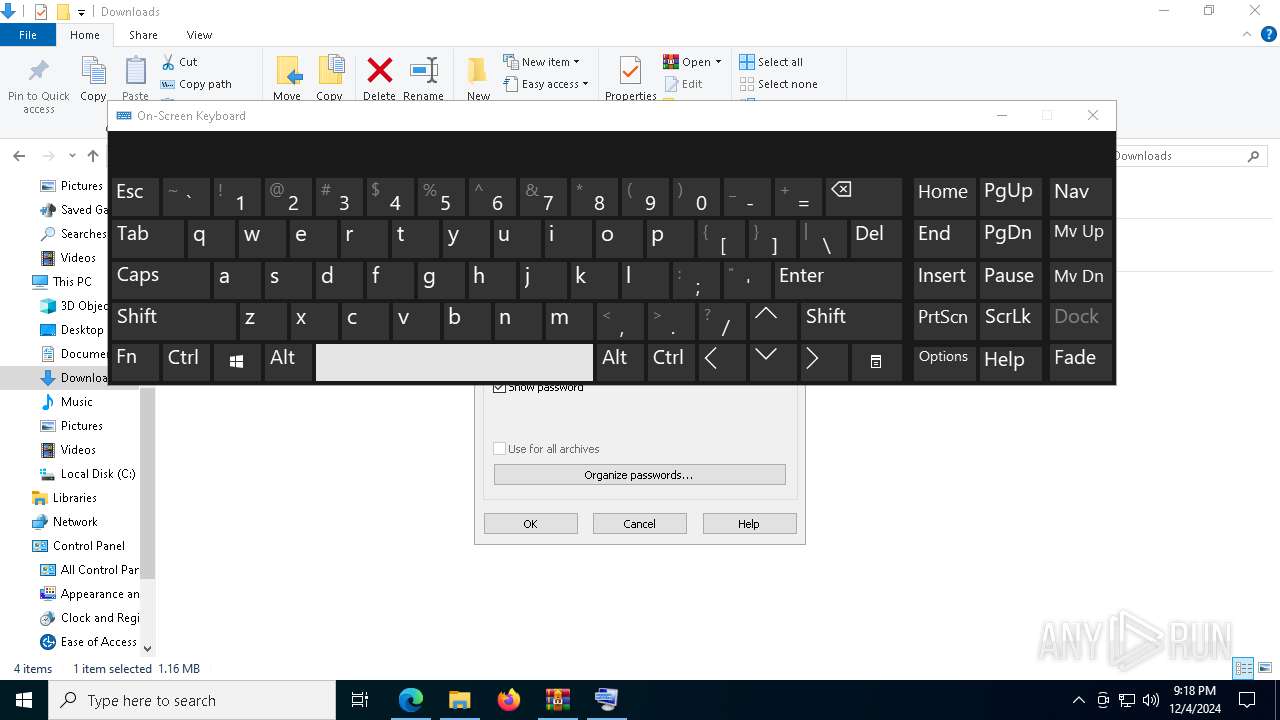The image size is (1280, 720).
Task: Click the Backspace key on the On-Screen Keyboard
Action: 864,196
